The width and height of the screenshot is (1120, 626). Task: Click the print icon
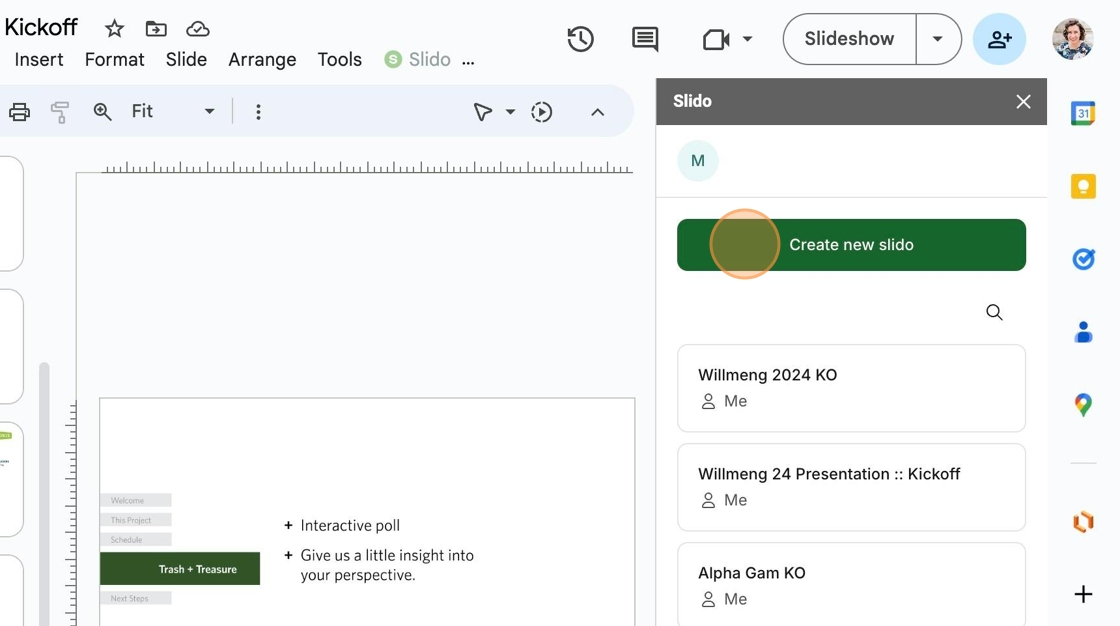[19, 111]
